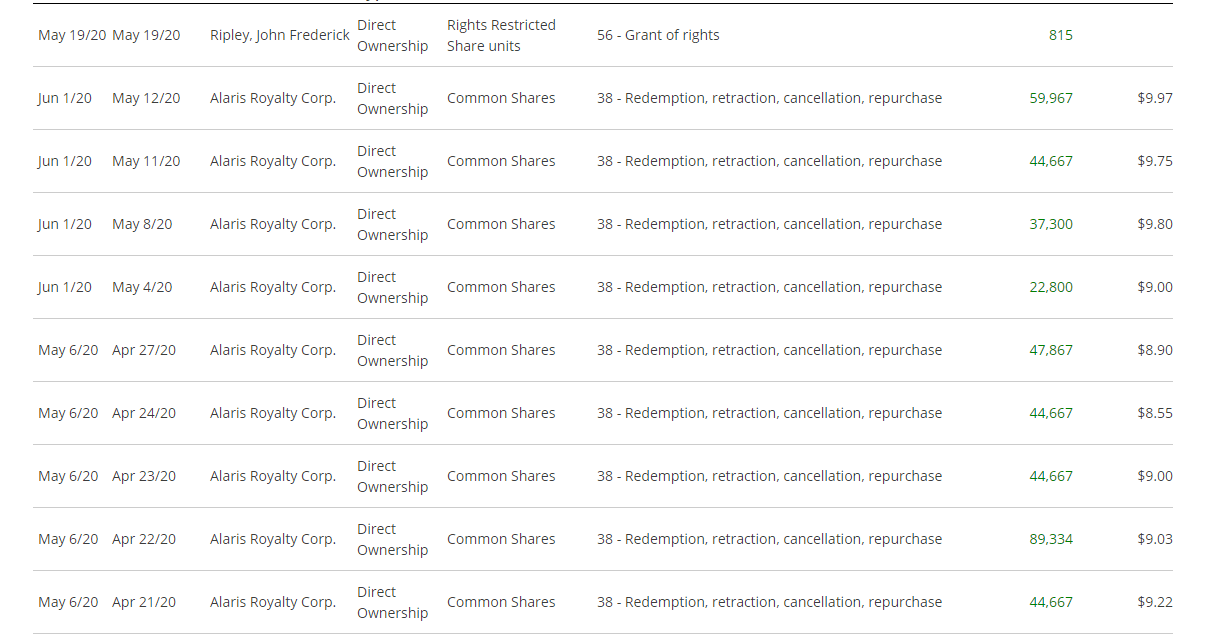
Task: Select volume 89,334 cell
Action: [1051, 539]
